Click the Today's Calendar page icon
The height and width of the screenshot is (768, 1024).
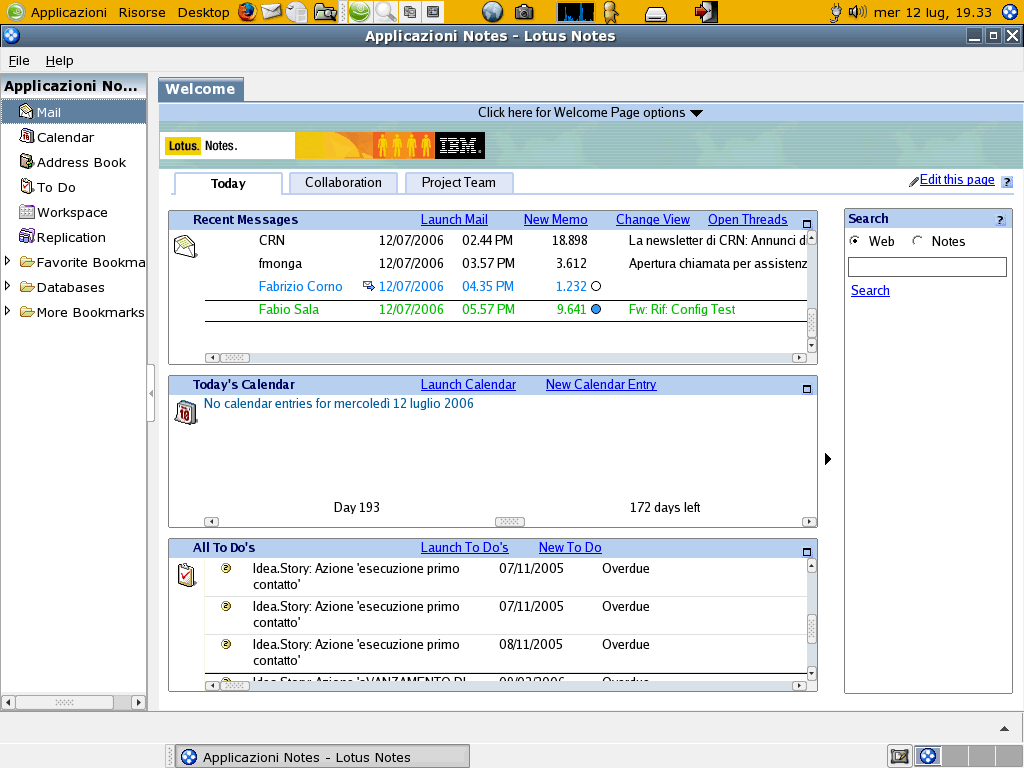[x=186, y=412]
